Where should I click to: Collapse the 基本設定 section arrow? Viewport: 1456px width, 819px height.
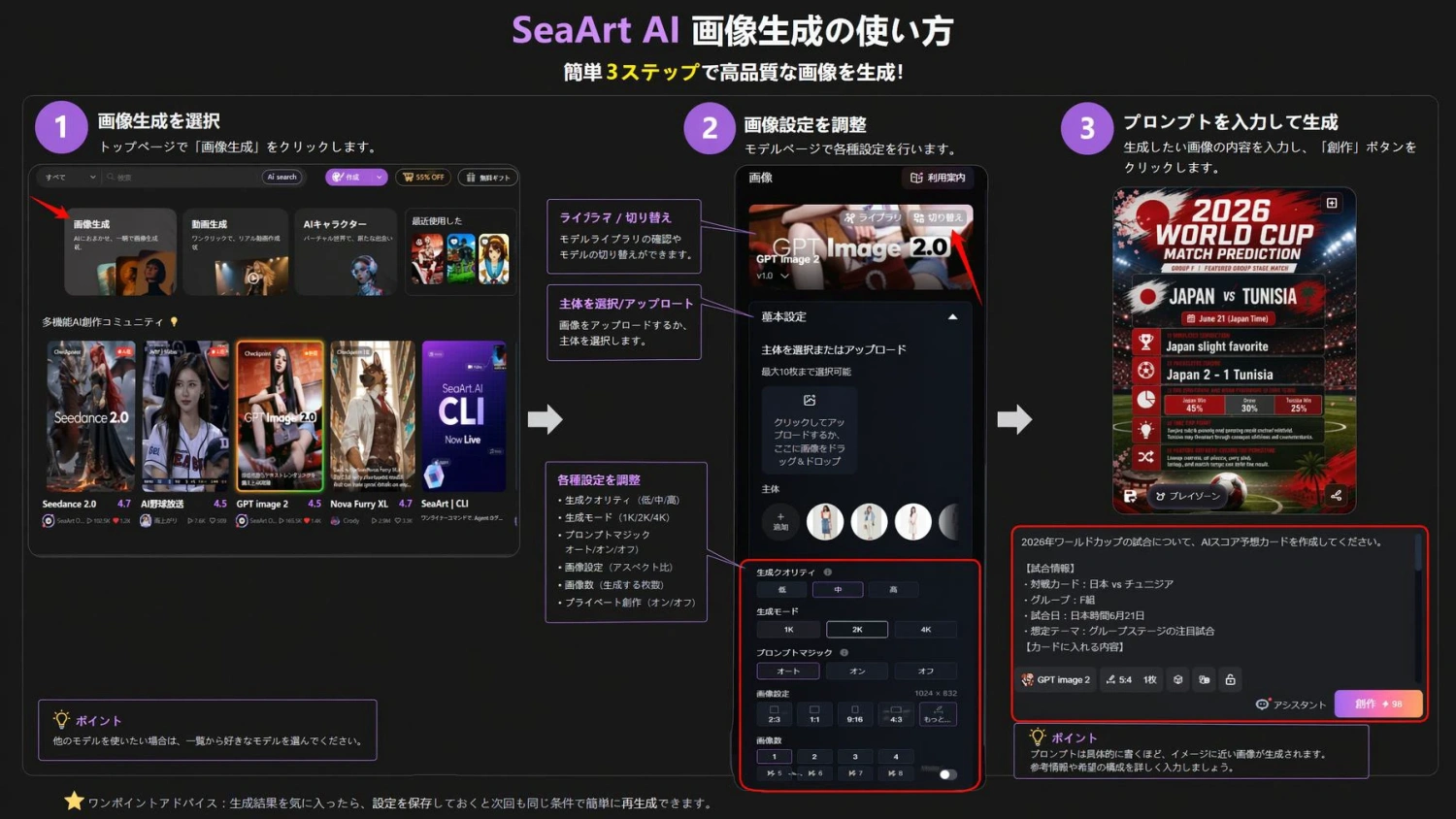(x=952, y=317)
